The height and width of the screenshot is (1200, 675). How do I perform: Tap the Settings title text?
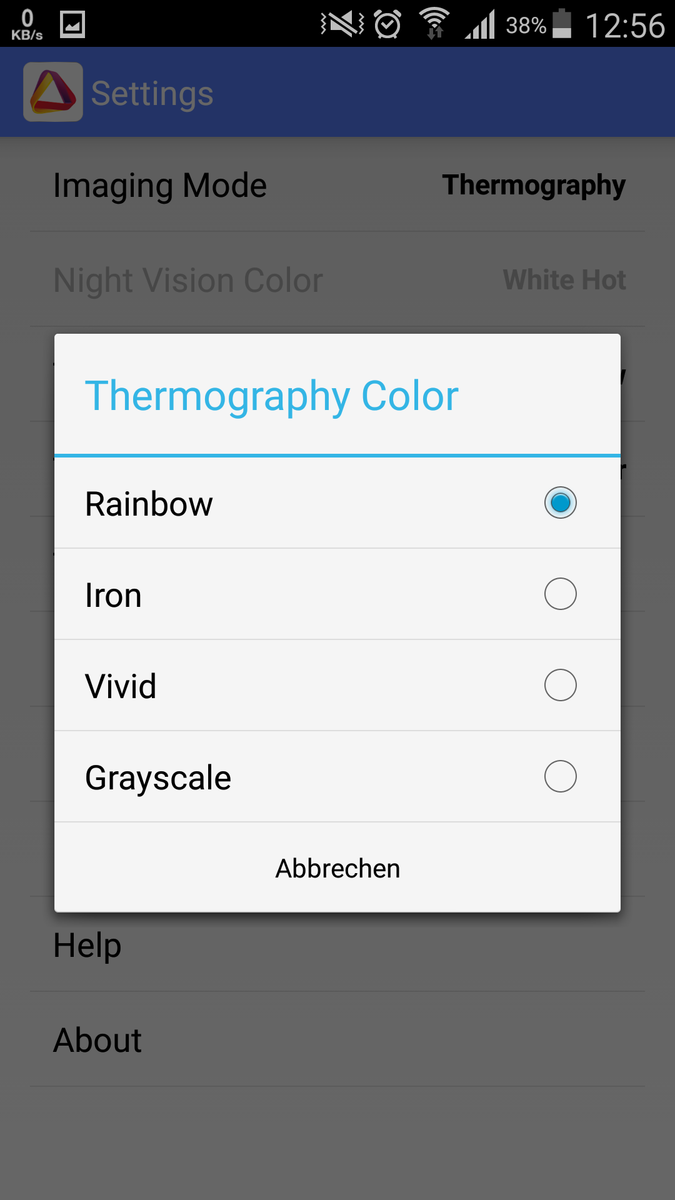[152, 93]
